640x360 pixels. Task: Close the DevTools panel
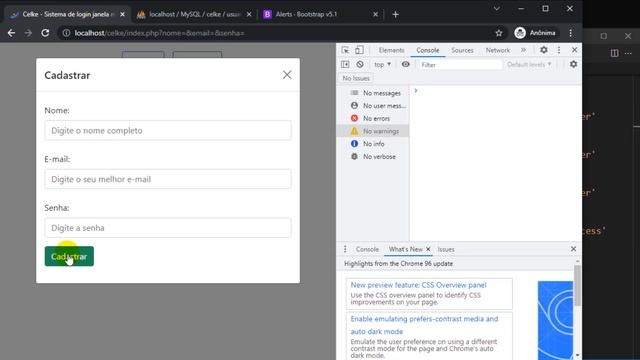(574, 50)
